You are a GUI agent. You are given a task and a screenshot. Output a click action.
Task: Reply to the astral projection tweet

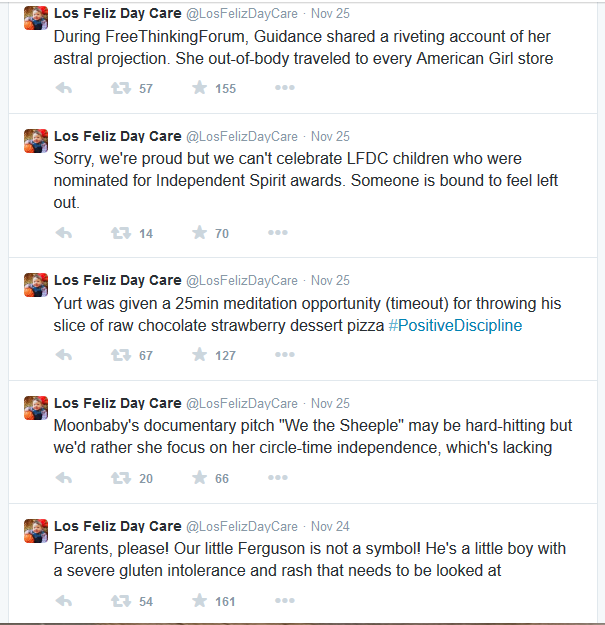pyautogui.click(x=63, y=88)
